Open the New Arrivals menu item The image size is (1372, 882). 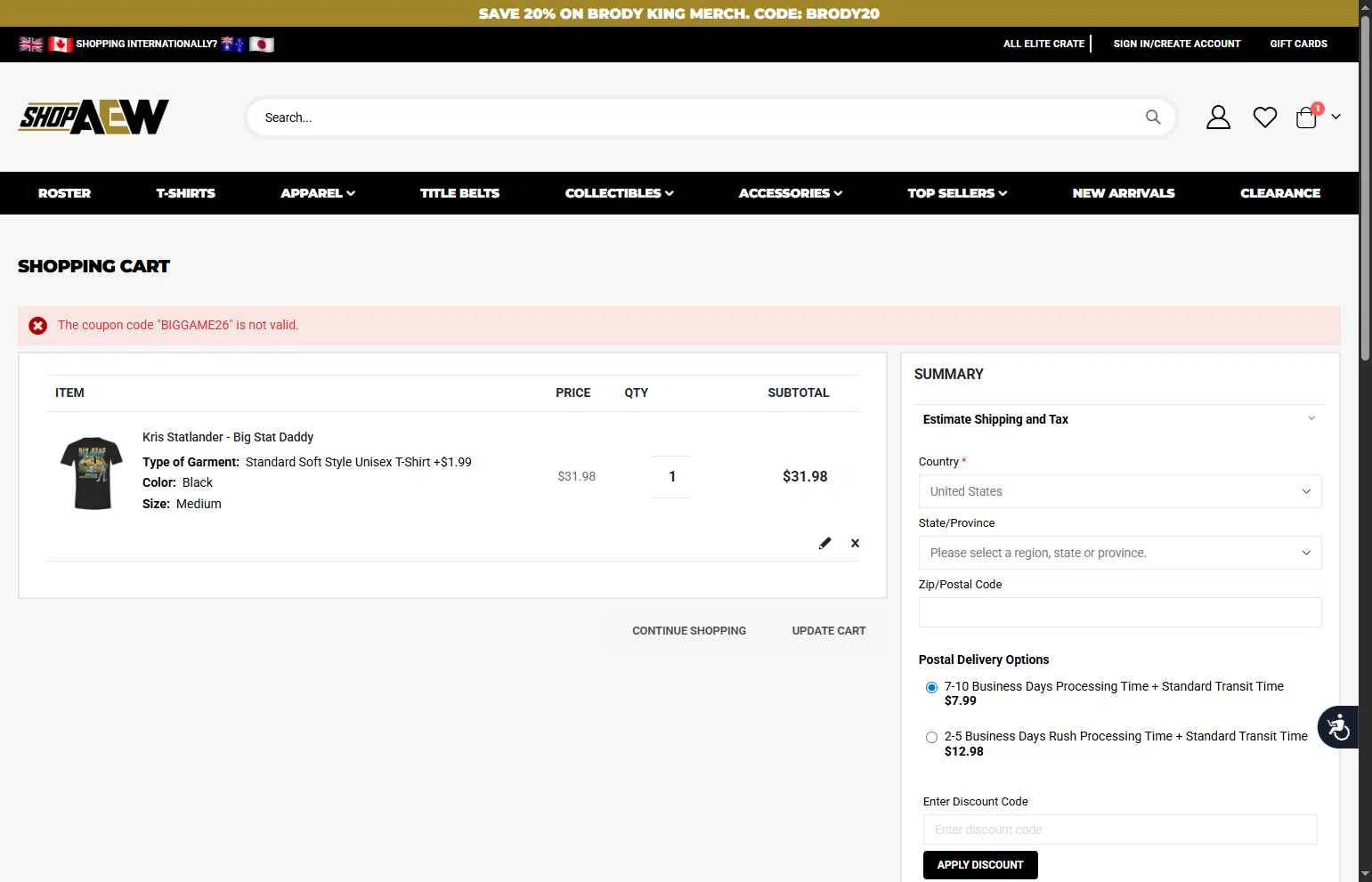click(1124, 193)
